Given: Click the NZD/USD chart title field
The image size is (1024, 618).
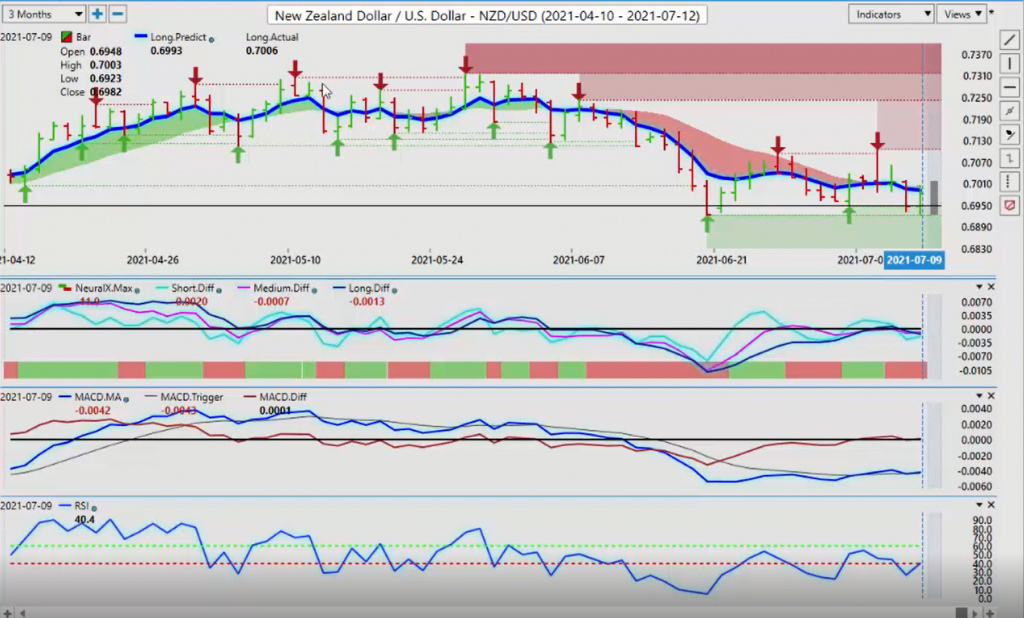Looking at the screenshot, I should tap(487, 15).
